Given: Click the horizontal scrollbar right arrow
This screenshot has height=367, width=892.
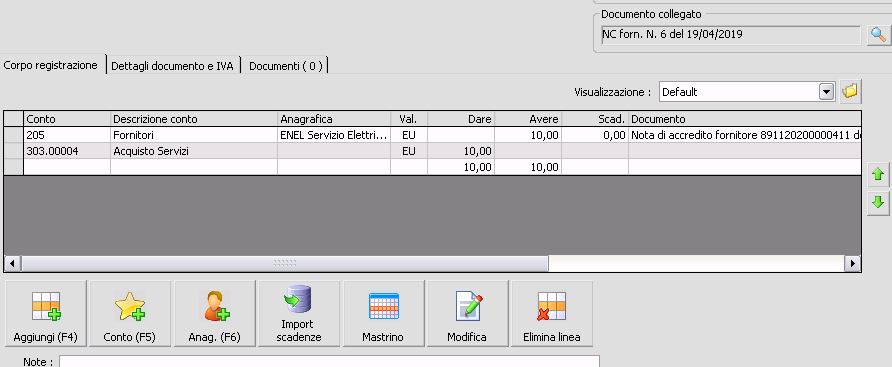Looking at the screenshot, I should 852,263.
